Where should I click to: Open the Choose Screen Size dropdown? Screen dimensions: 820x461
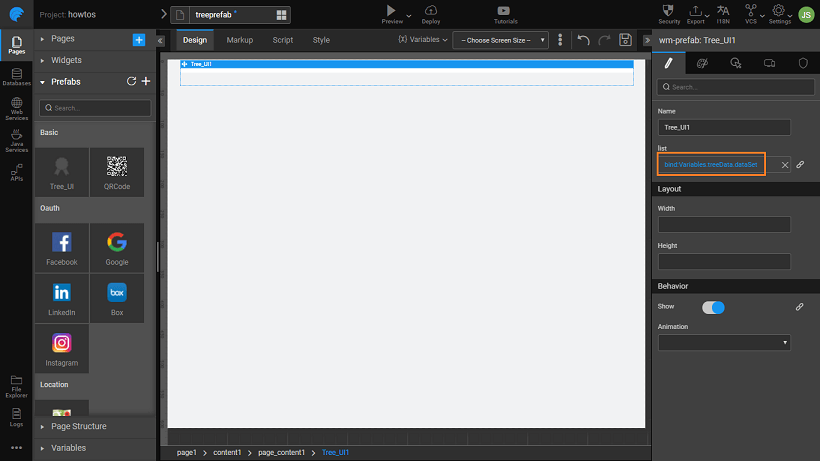click(500, 40)
